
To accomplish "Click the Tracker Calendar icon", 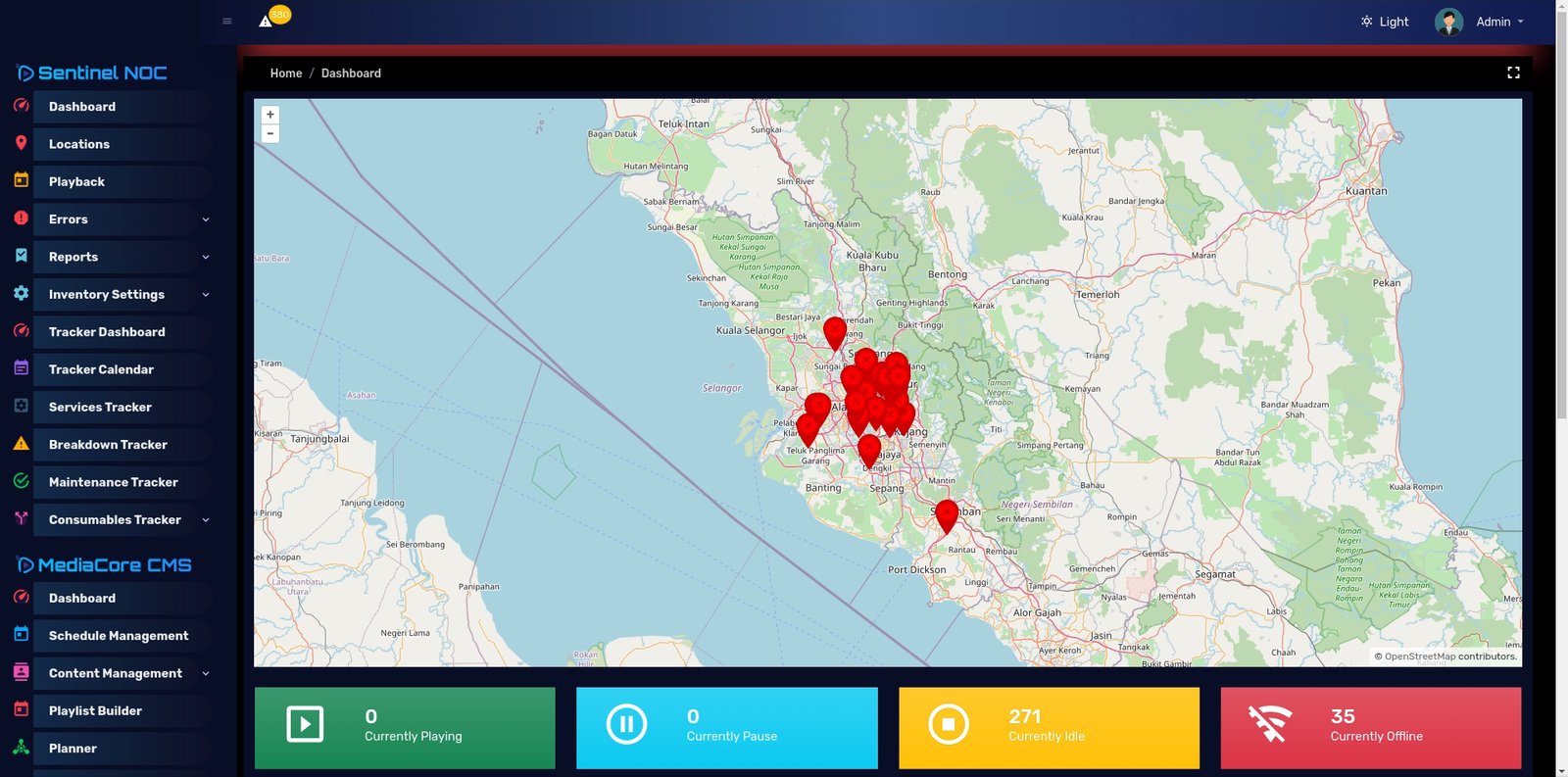I will [x=21, y=368].
